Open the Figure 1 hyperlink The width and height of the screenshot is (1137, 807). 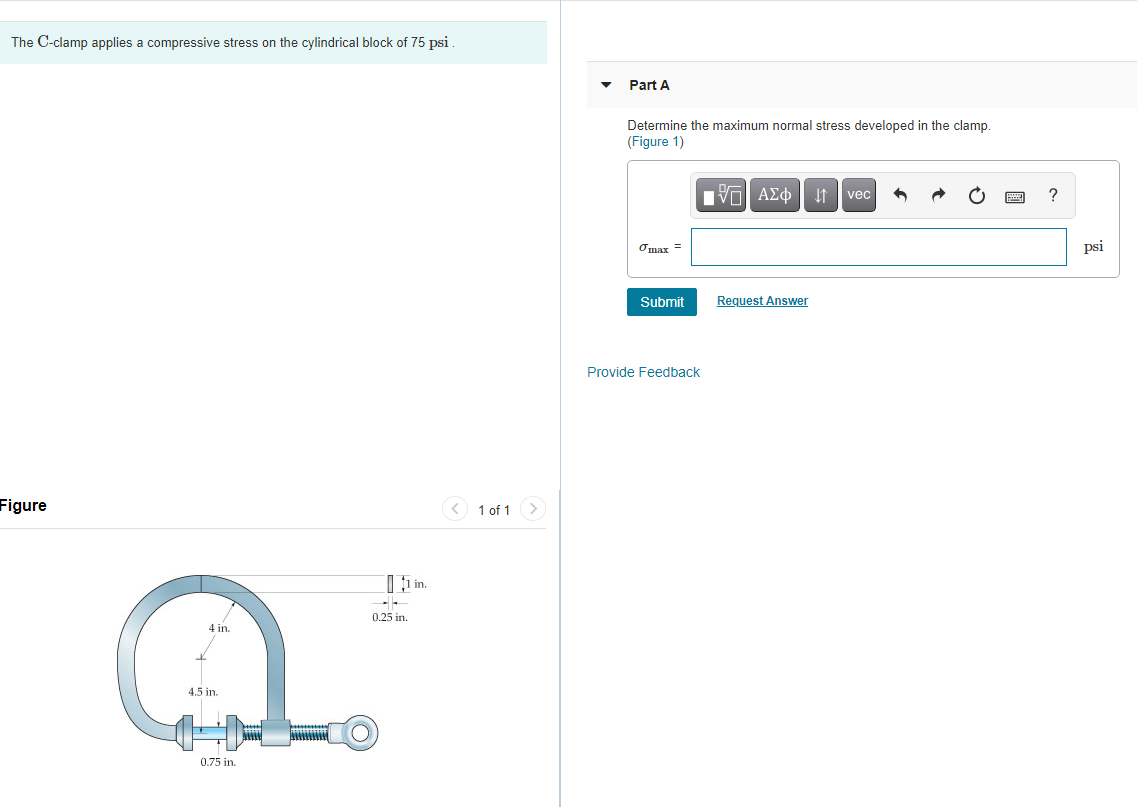tap(654, 141)
